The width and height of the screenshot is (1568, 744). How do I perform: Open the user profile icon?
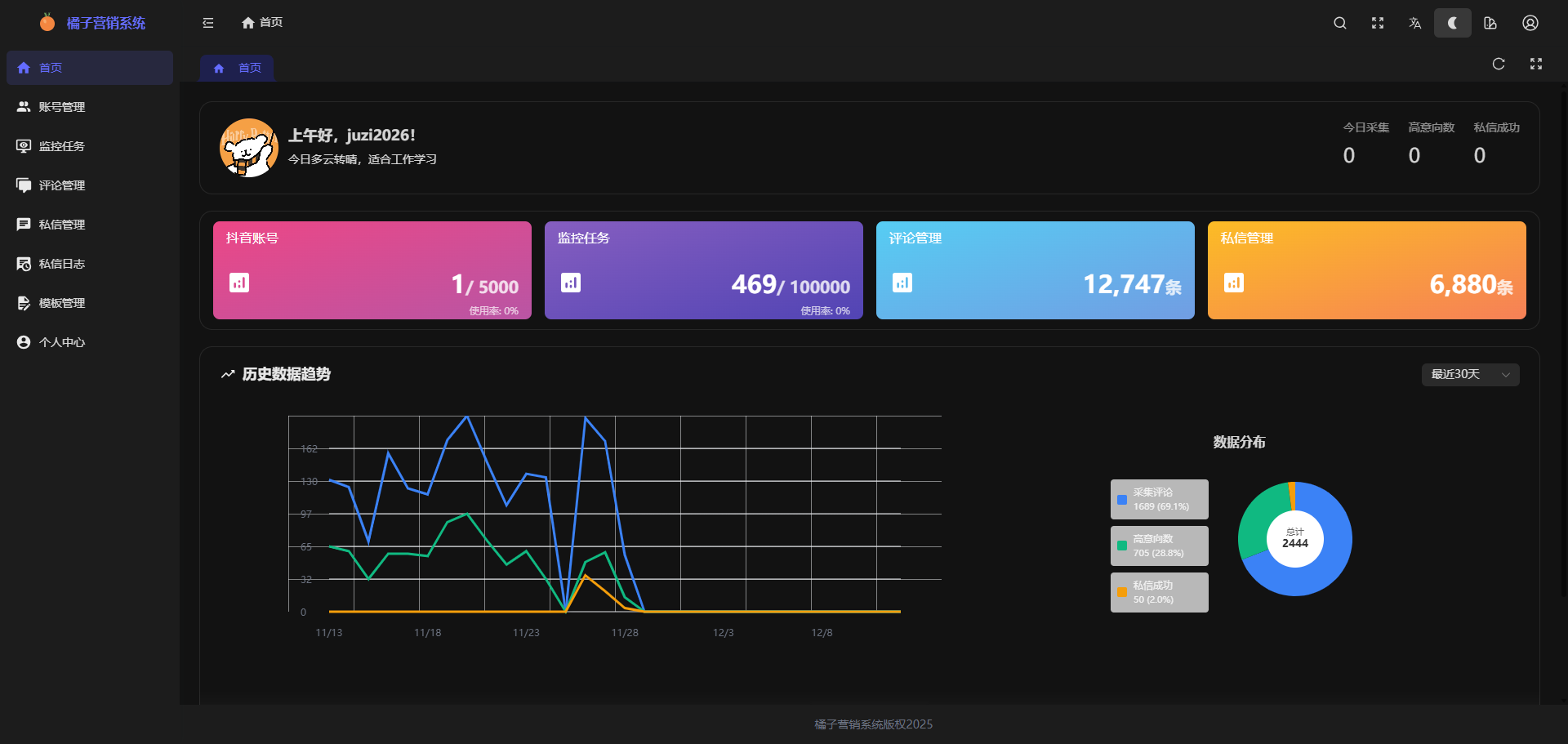[1530, 23]
